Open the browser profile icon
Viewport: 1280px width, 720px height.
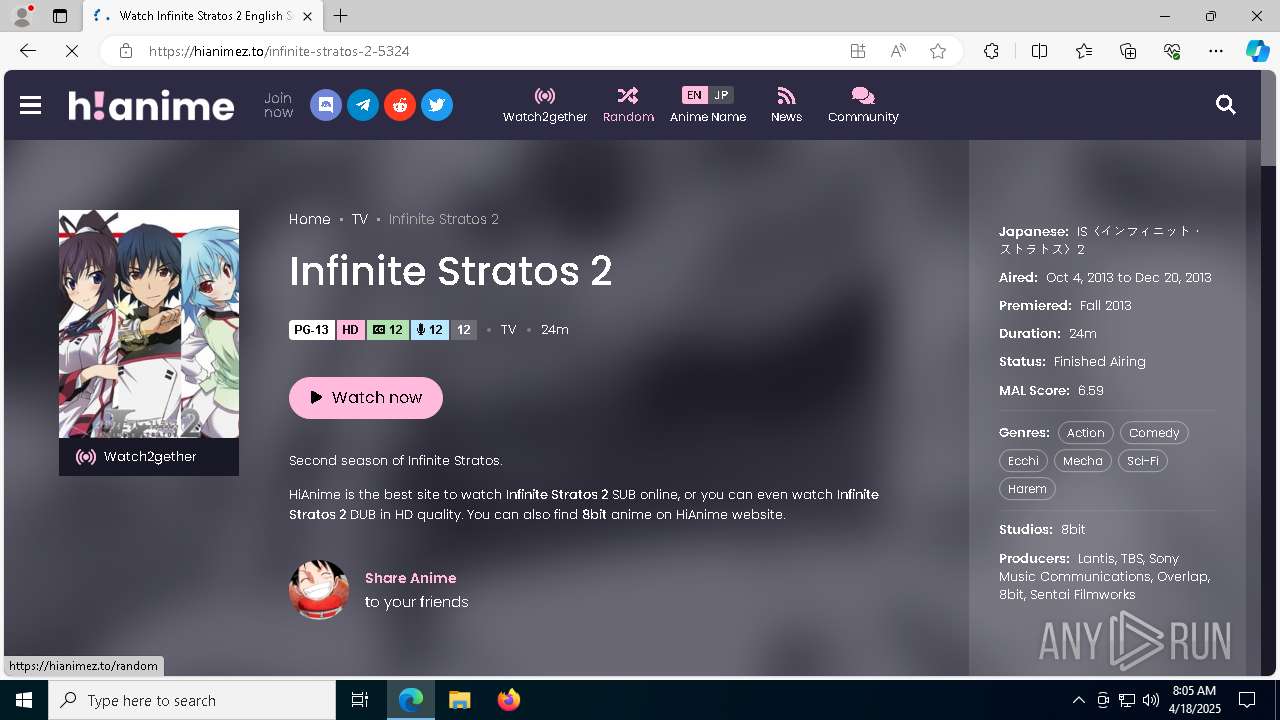[x=22, y=16]
